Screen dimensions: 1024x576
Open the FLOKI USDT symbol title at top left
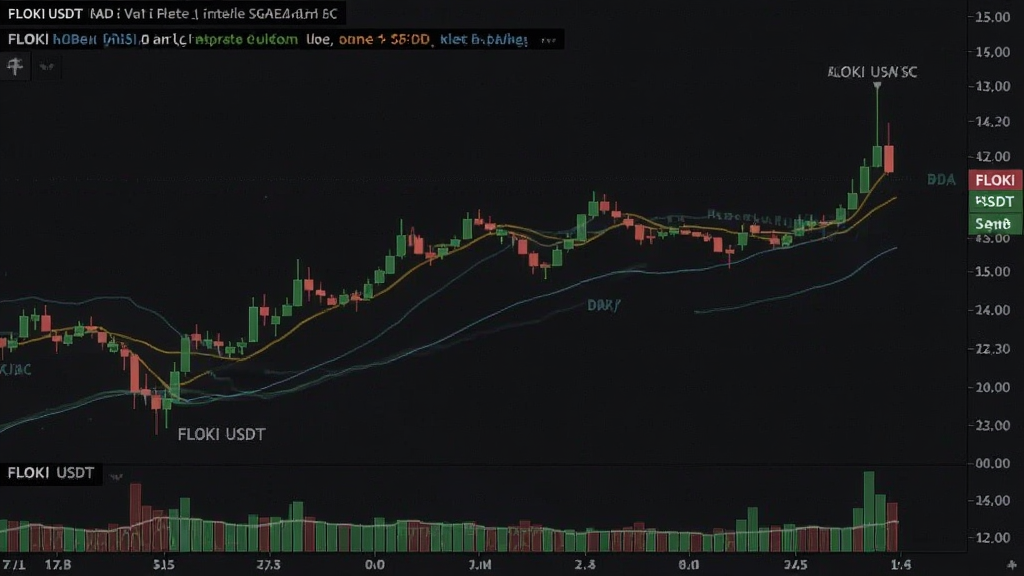pos(45,14)
